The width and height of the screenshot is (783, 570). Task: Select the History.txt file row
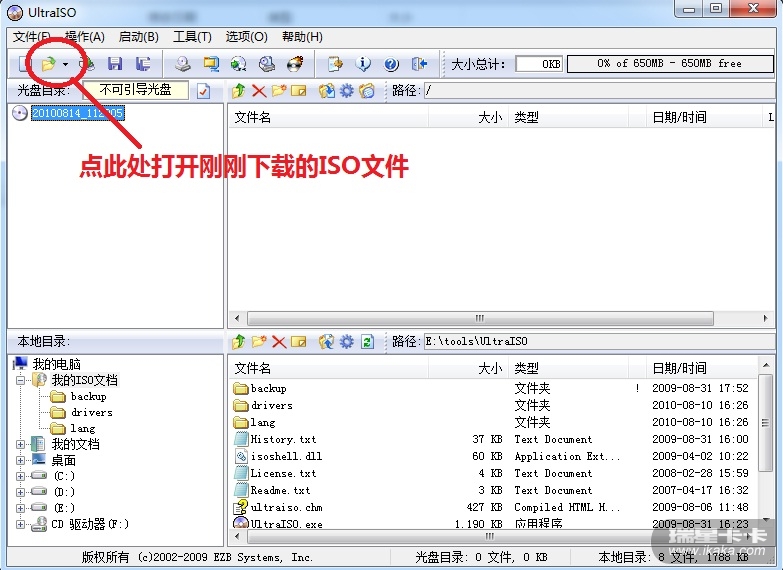(x=491, y=439)
